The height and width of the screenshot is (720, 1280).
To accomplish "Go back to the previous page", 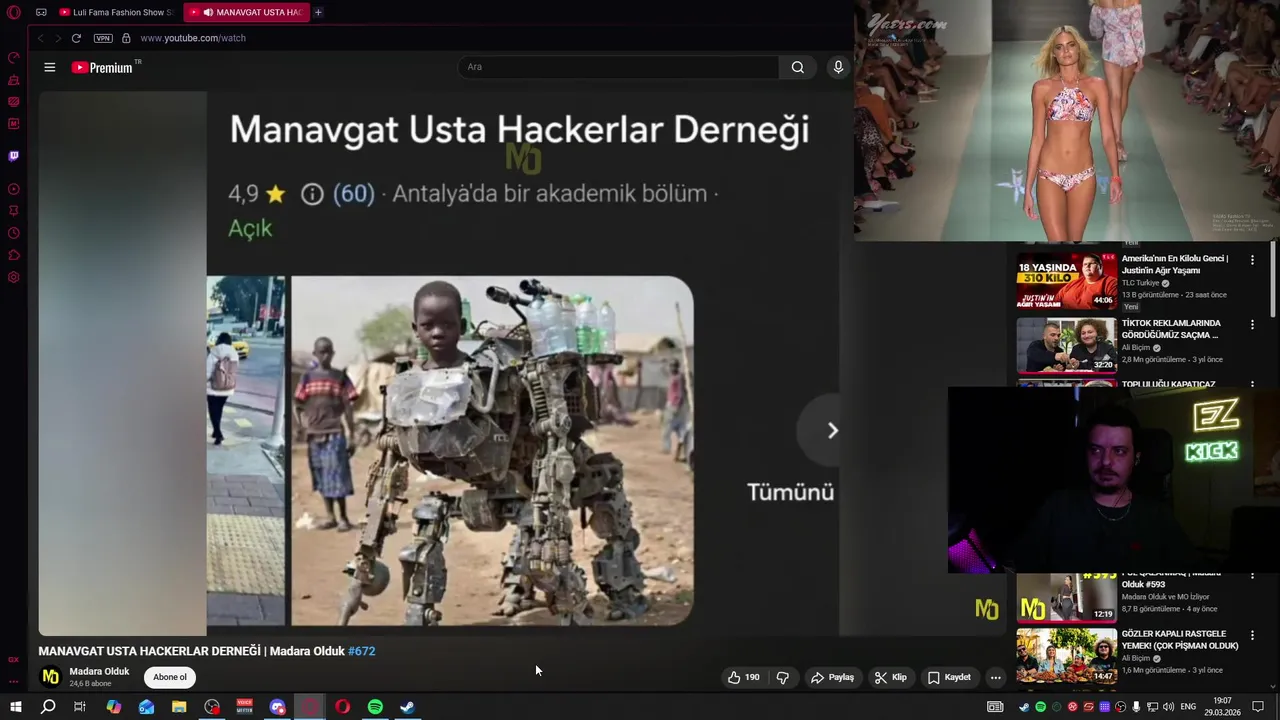I will pyautogui.click(x=41, y=38).
